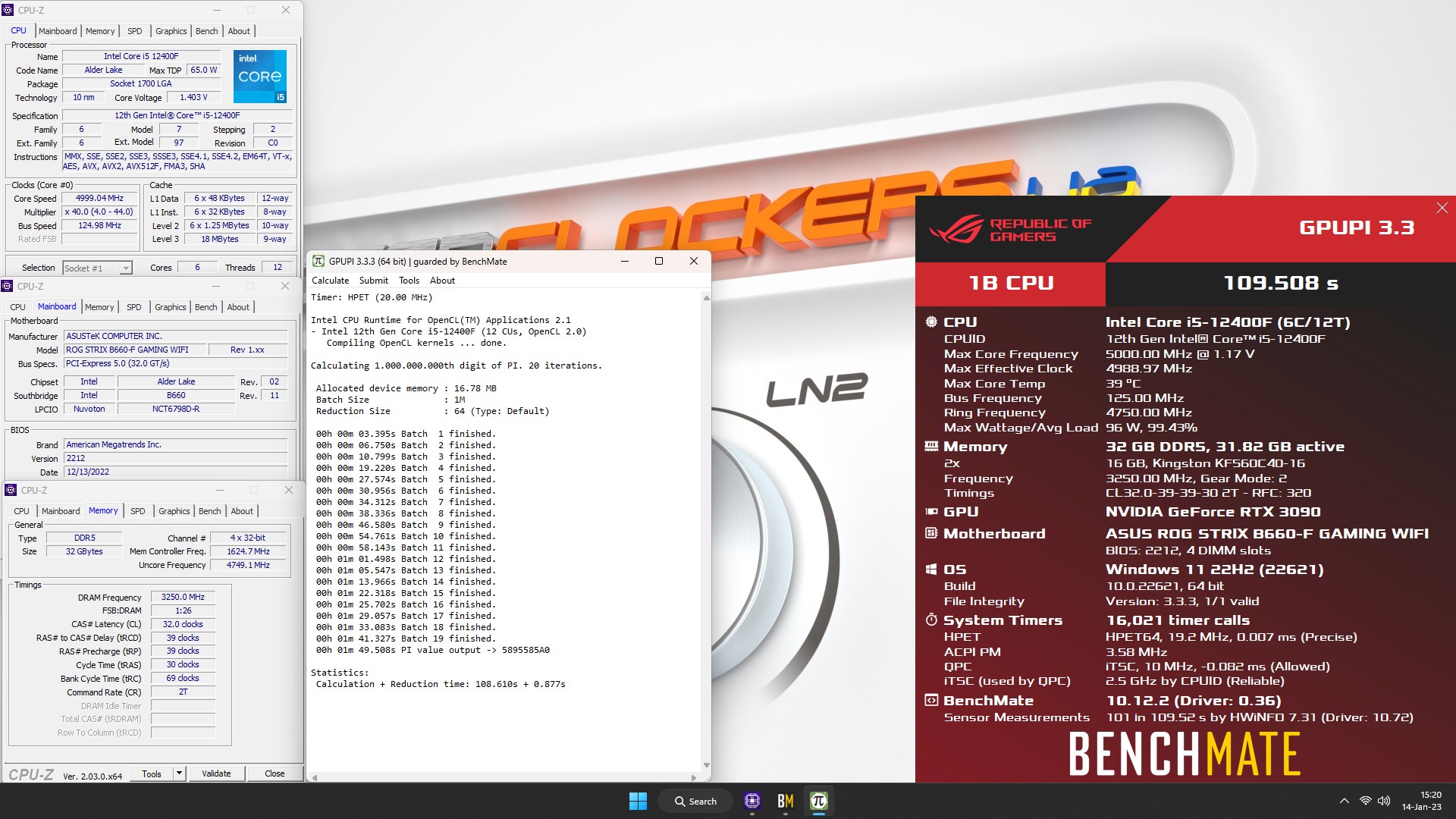Click the Search magnifier on the taskbar
The width and height of the screenshot is (1456, 819).
680,802
